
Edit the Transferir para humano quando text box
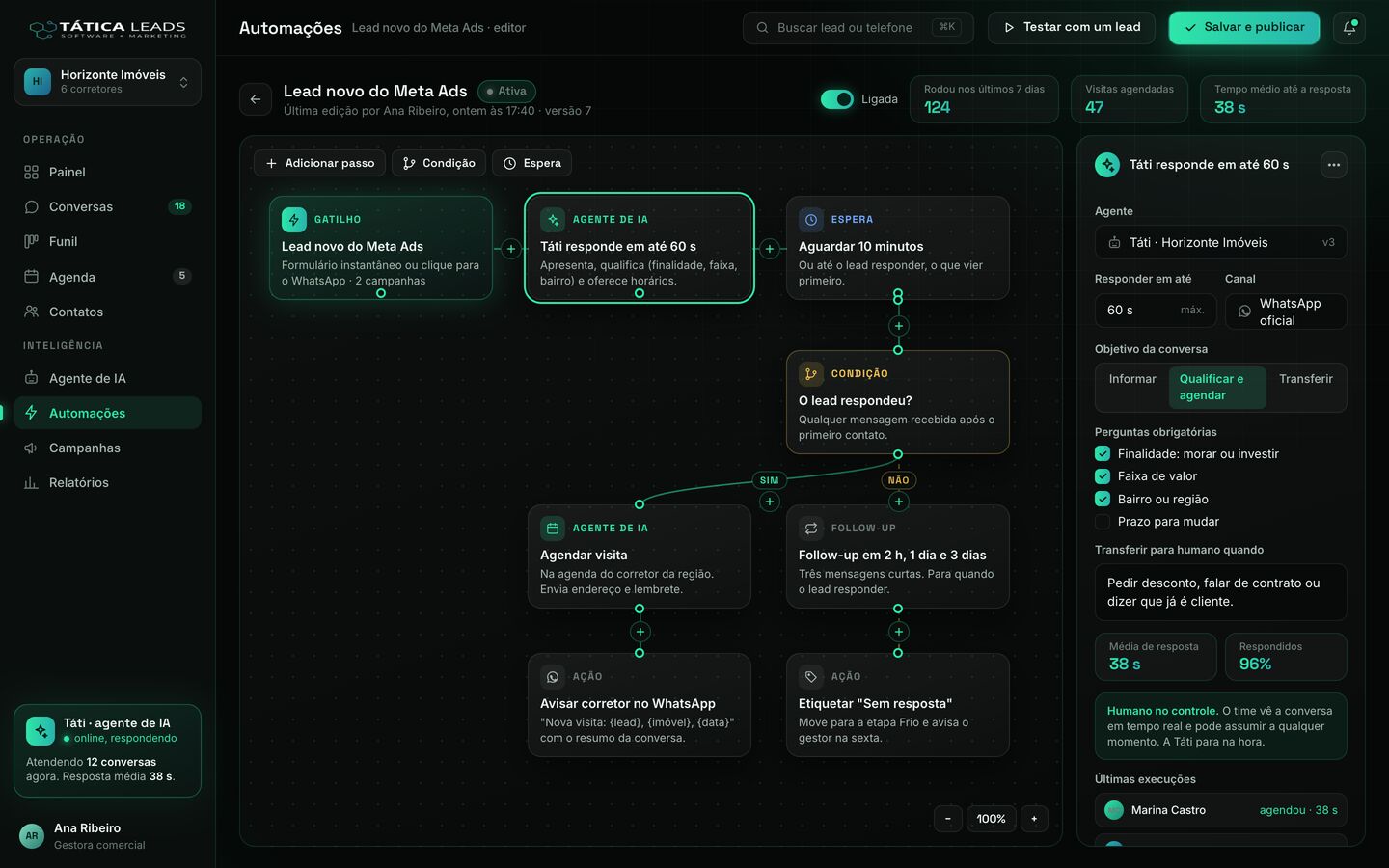tap(1220, 592)
